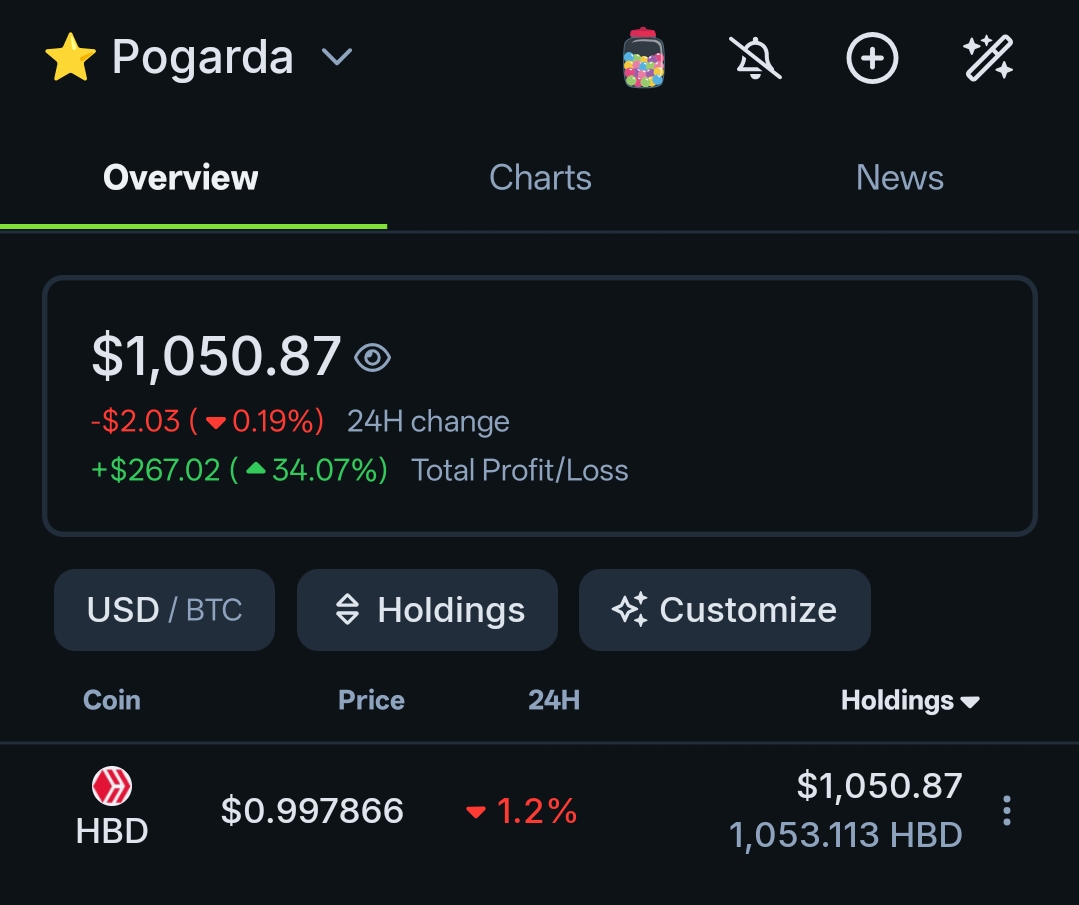Image resolution: width=1079 pixels, height=905 pixels.
Task: Click the yellow star beside Pogarda
Action: 70,58
